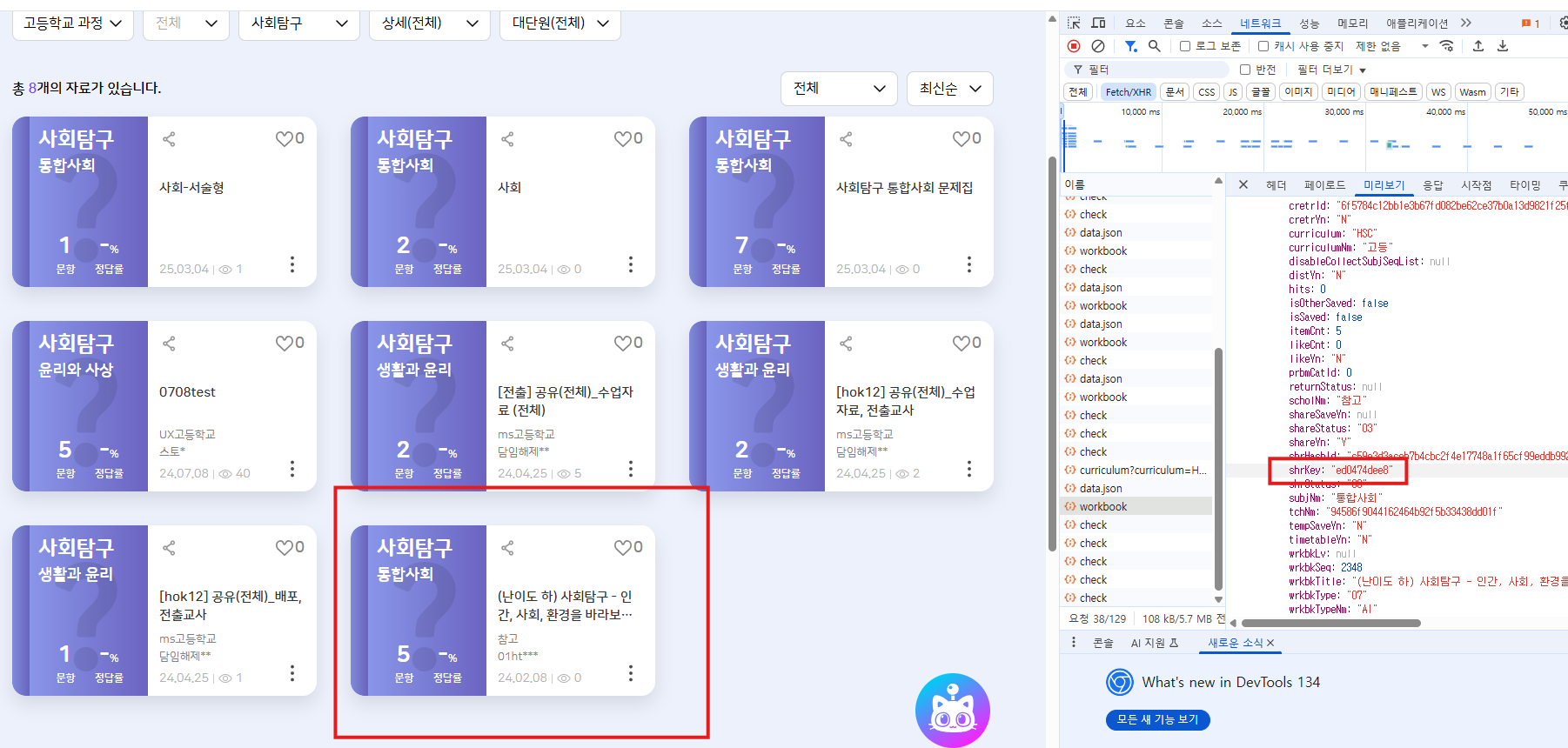
Task: Switch to the 콘솔 DevTools tab
Action: click(x=1174, y=23)
